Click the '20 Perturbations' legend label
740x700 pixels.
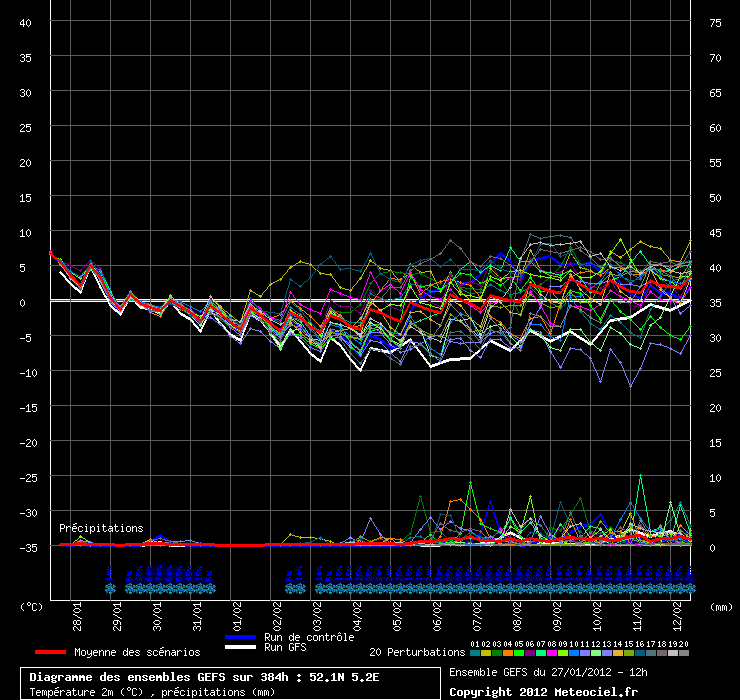pyautogui.click(x=416, y=652)
